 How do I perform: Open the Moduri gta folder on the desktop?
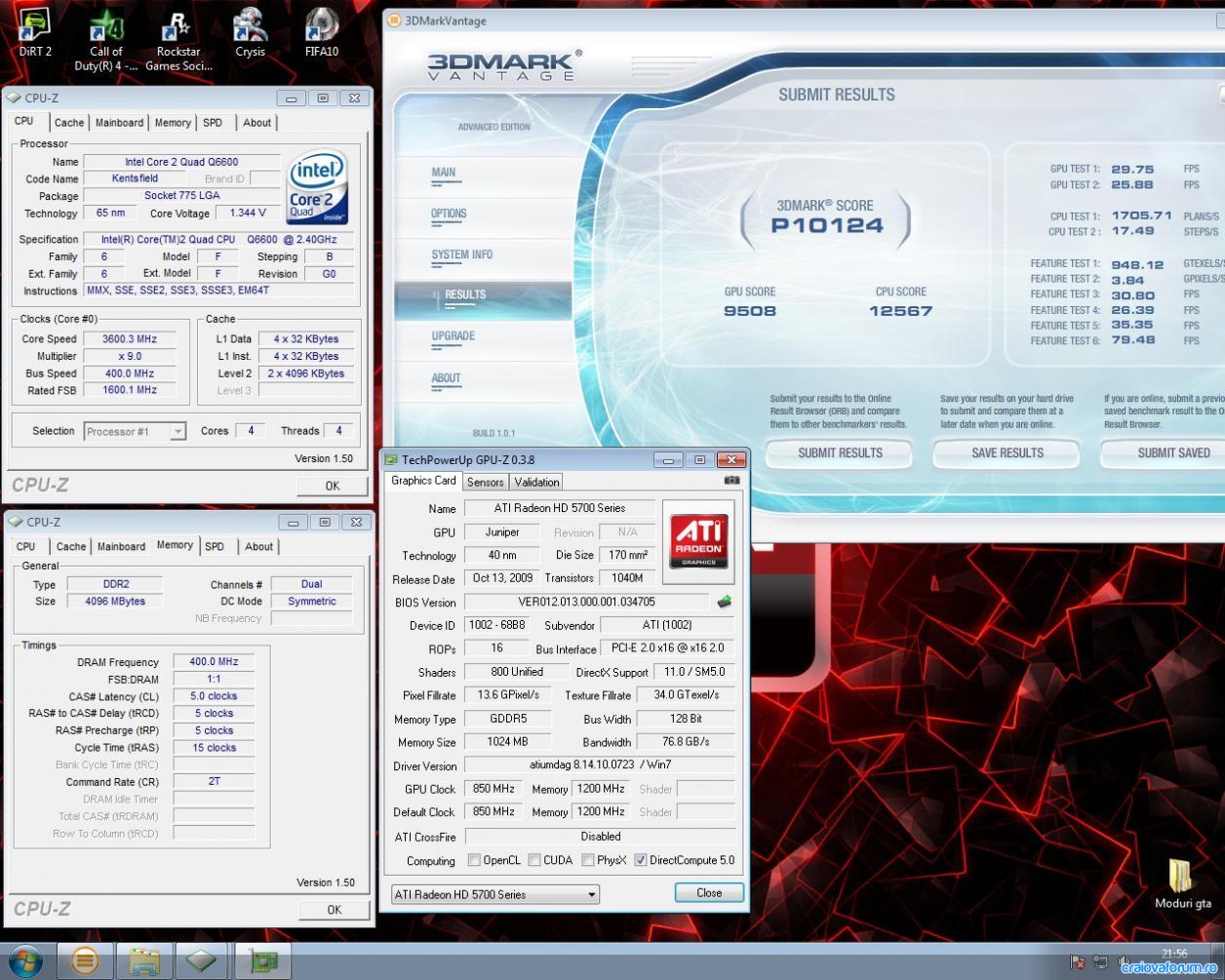tap(1182, 883)
